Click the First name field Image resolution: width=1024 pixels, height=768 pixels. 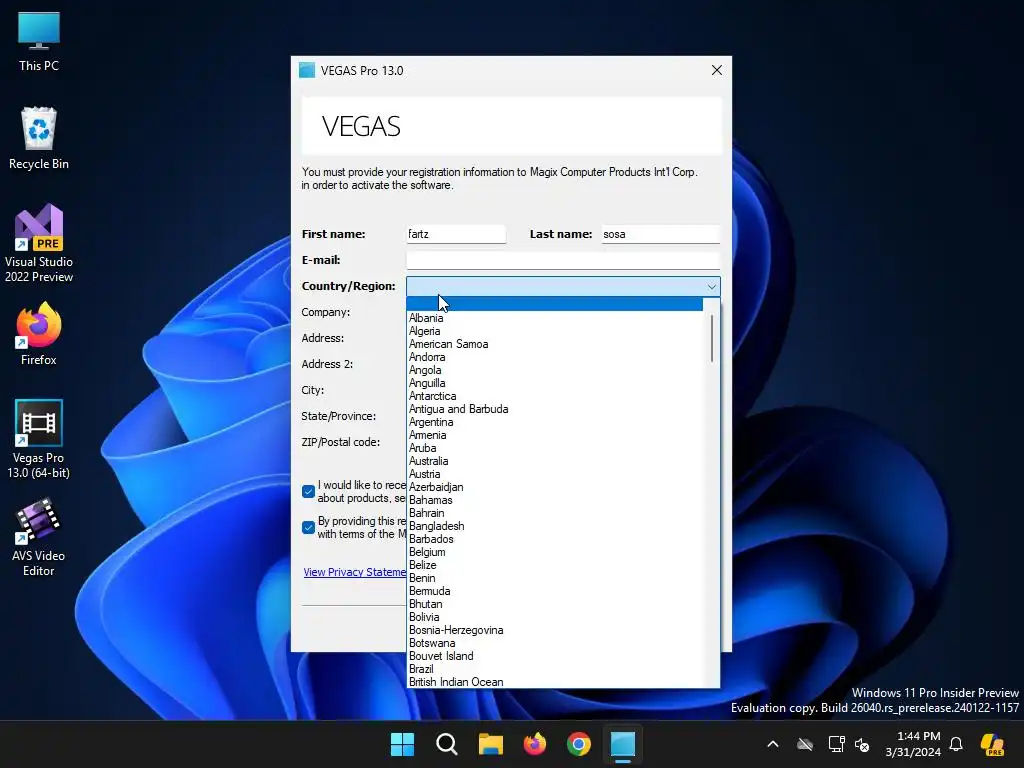click(x=456, y=234)
